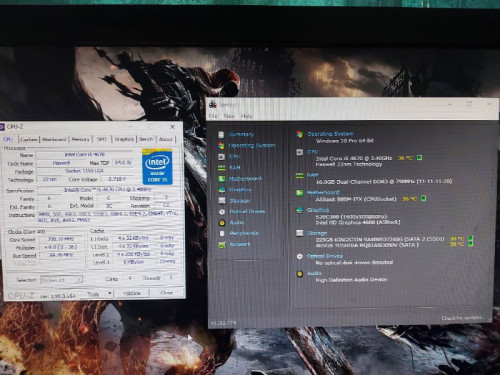Click the Core Voltage value in CPU-Z
Image resolution: width=500 pixels, height=375 pixels.
coord(117,179)
